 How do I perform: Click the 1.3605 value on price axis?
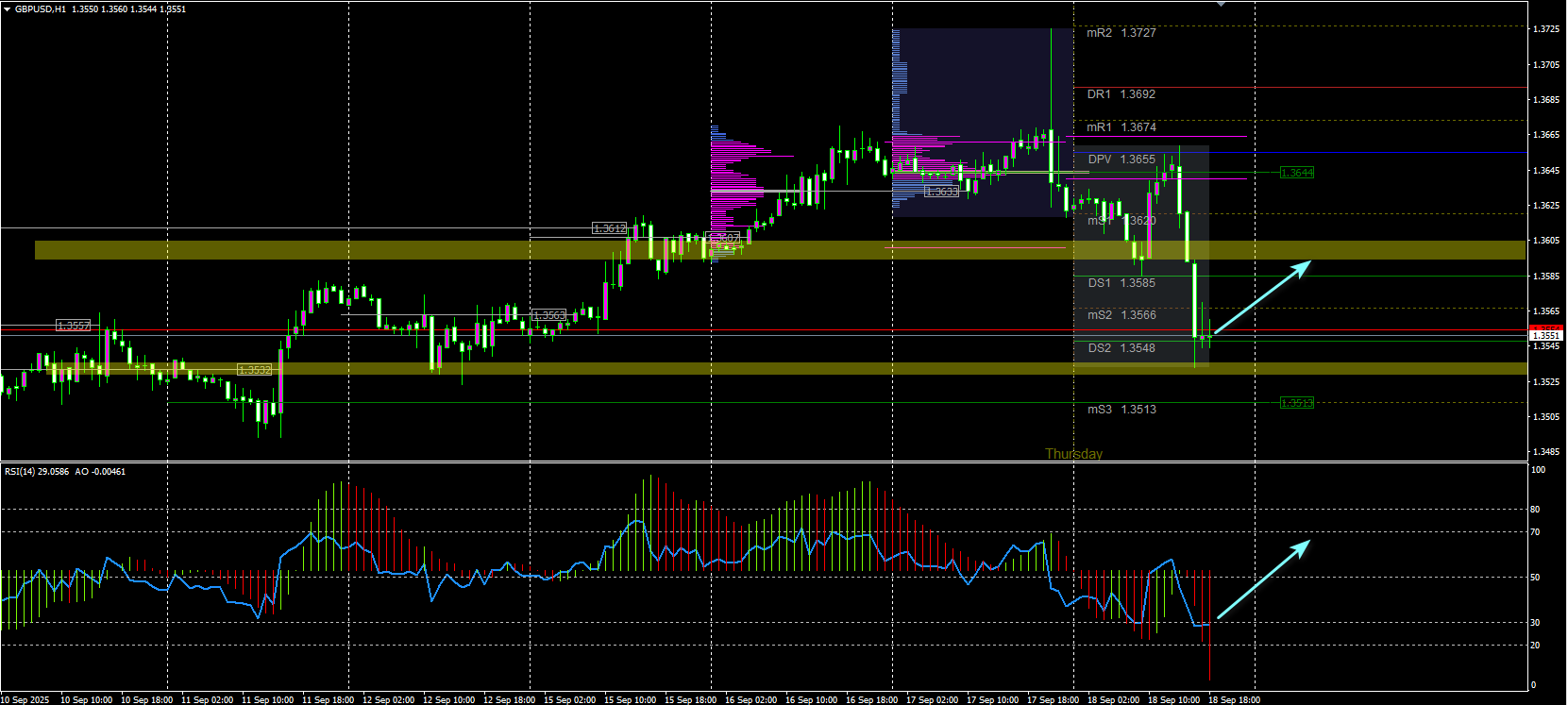click(1546, 241)
